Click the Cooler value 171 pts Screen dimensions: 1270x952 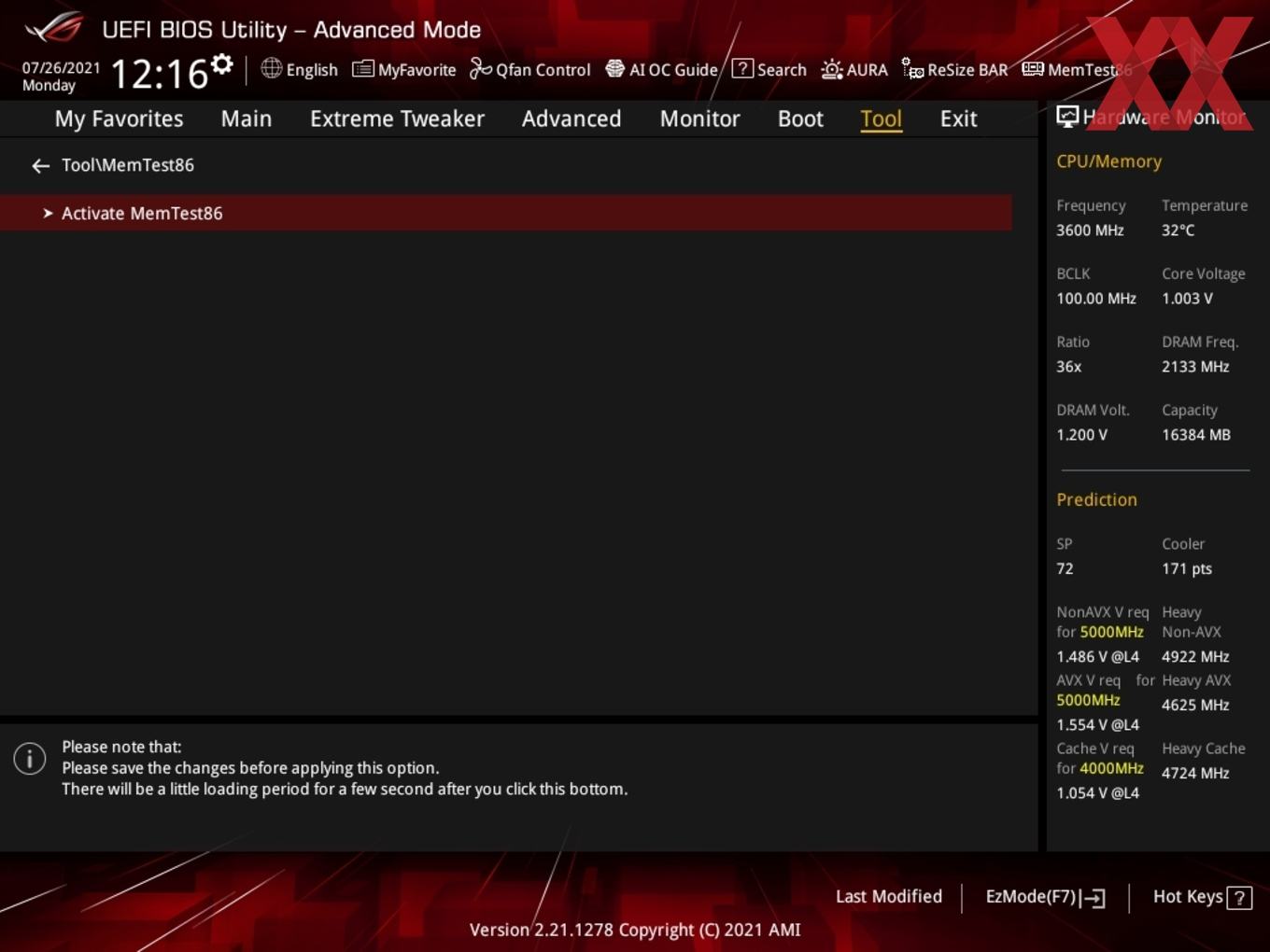pyautogui.click(x=1187, y=569)
